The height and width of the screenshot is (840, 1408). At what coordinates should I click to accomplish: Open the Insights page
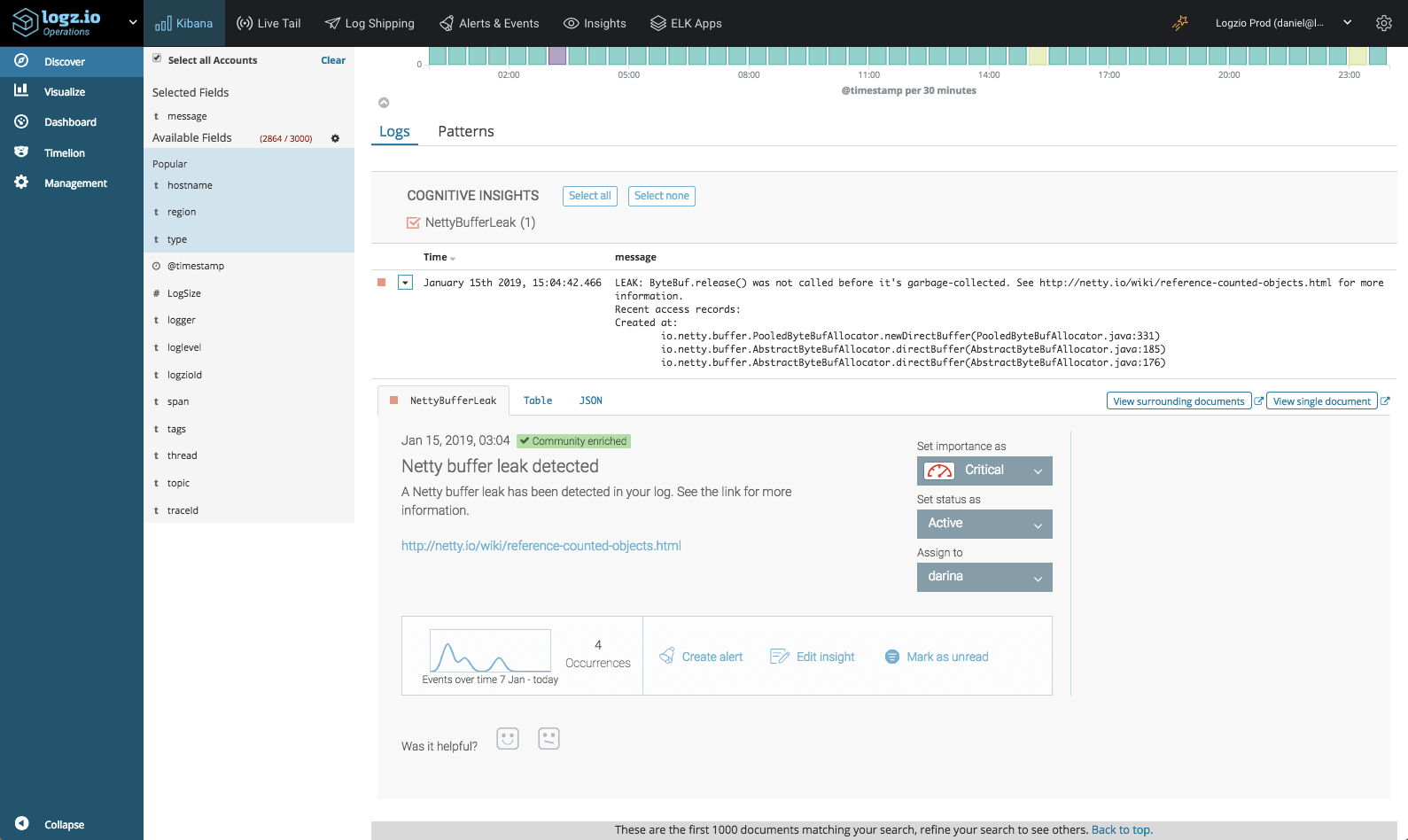tap(595, 23)
